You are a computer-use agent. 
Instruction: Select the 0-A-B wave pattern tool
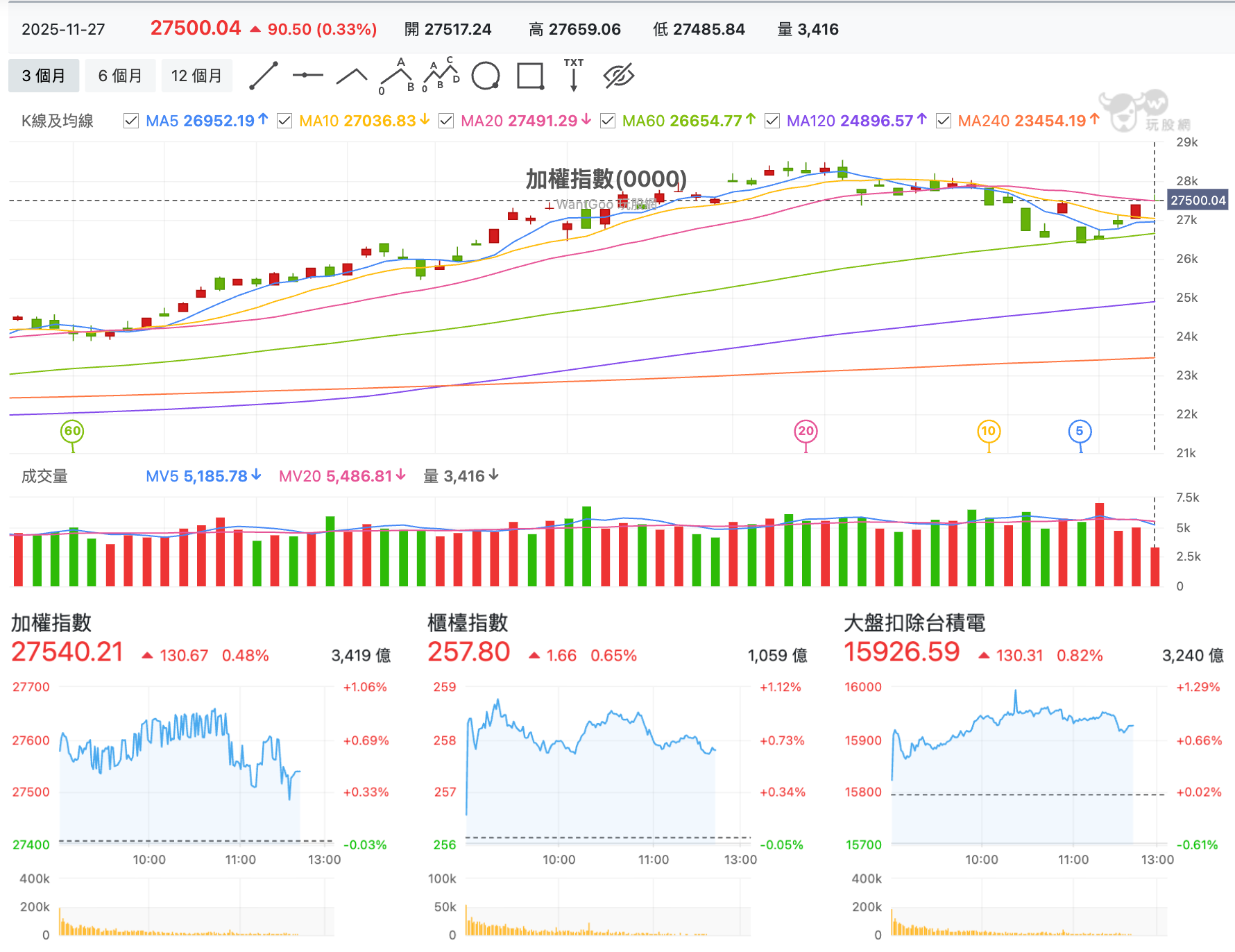click(x=397, y=76)
